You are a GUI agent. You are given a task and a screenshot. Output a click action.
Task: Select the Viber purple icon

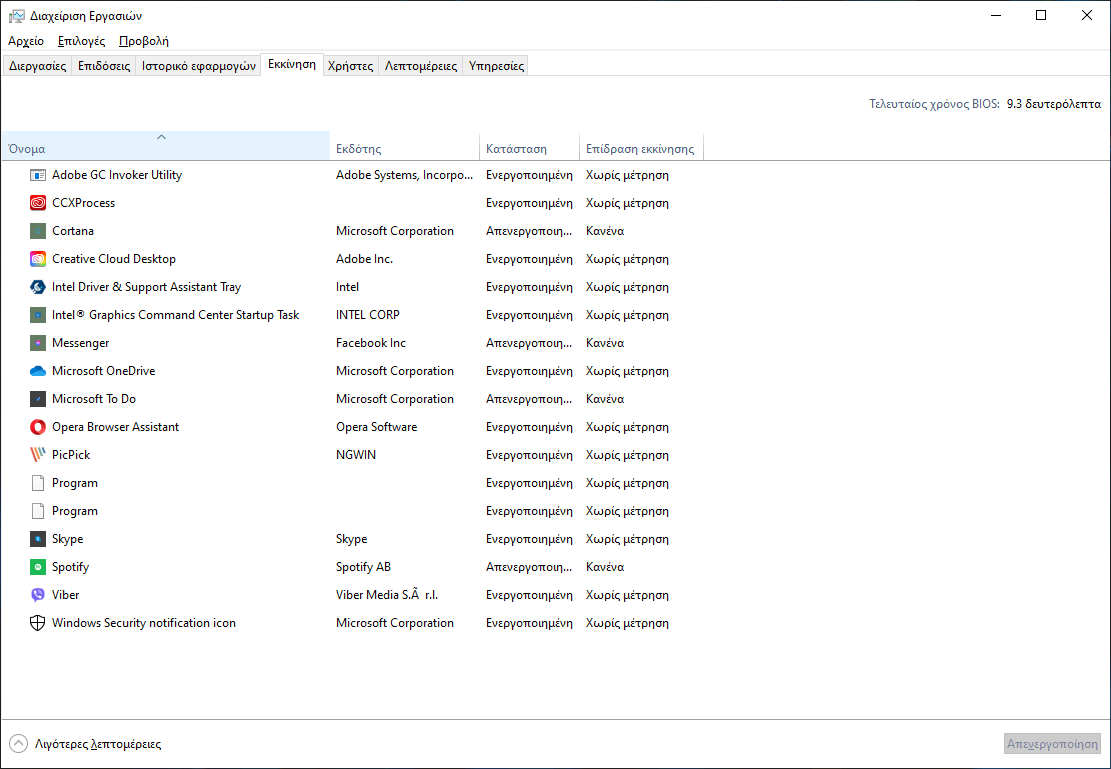pos(38,595)
